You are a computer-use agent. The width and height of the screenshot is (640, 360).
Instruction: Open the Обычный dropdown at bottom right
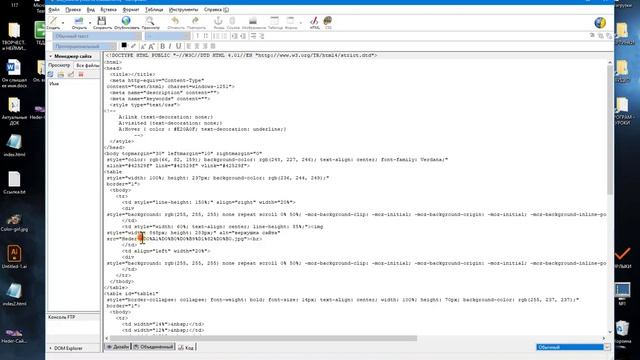[x=573, y=347]
